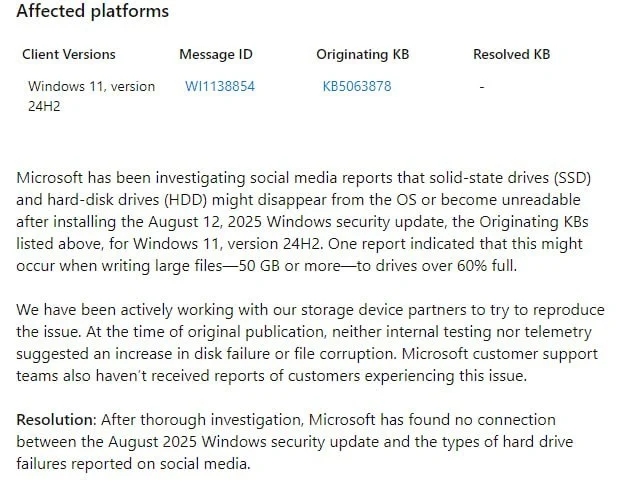This screenshot has height=484, width=625.
Task: Click 'failures reported on social media' line
Action: [133, 463]
